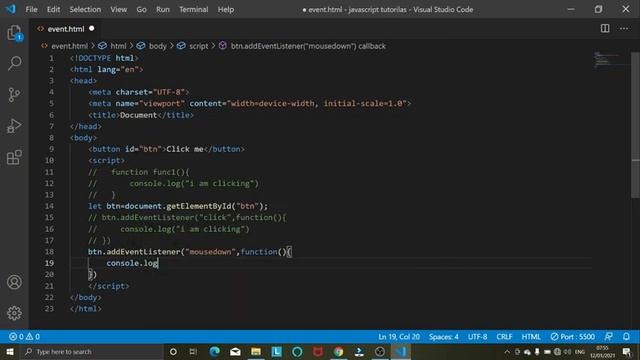Click Ln 19, Col 20 status item
Image resolution: width=640 pixels, height=360 pixels.
(399, 337)
